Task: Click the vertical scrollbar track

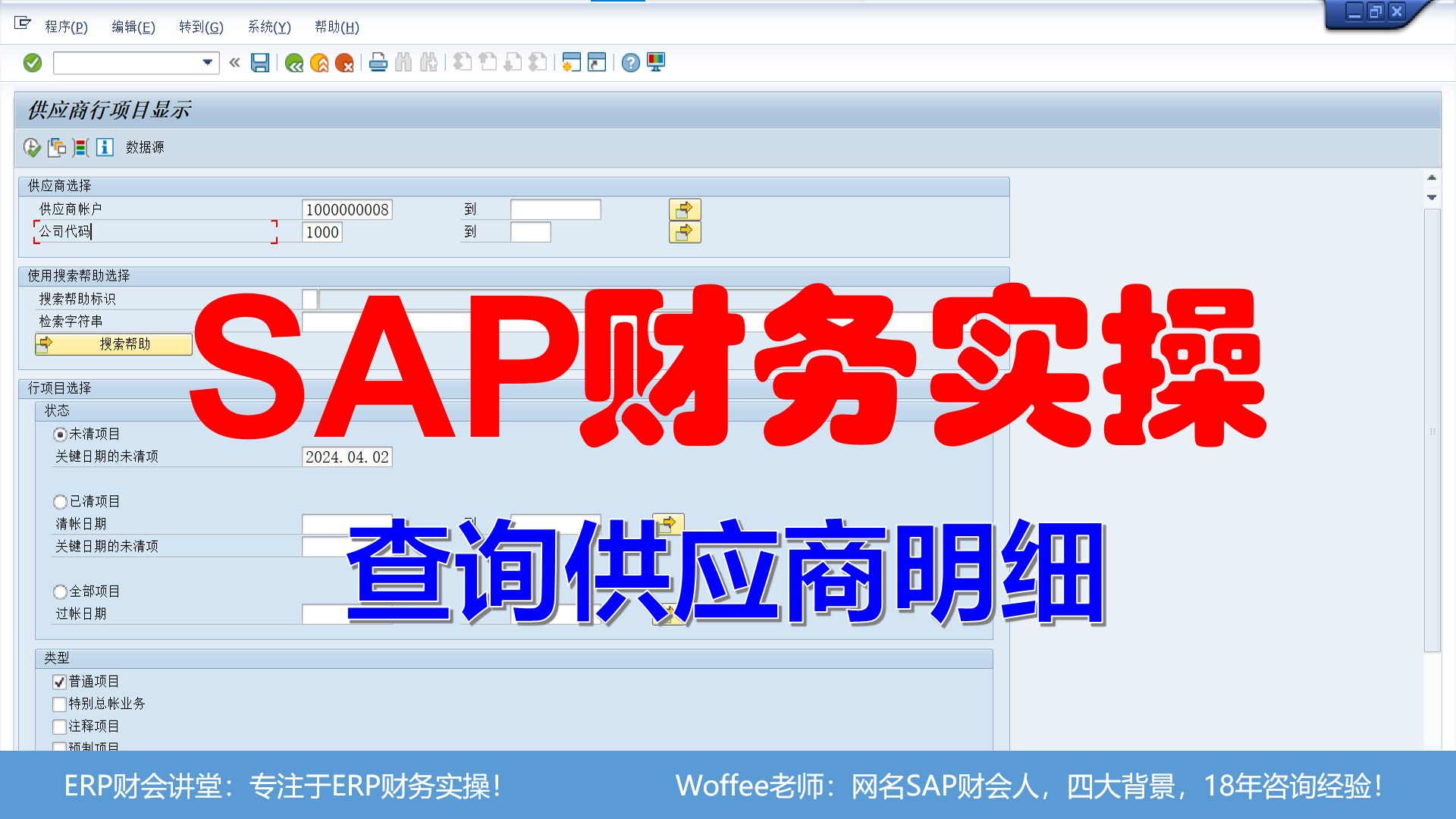Action: [x=1432, y=430]
